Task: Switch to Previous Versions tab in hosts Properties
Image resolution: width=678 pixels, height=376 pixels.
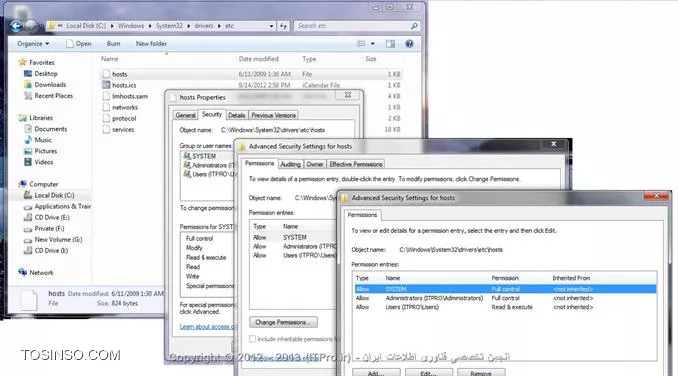Action: point(273,115)
